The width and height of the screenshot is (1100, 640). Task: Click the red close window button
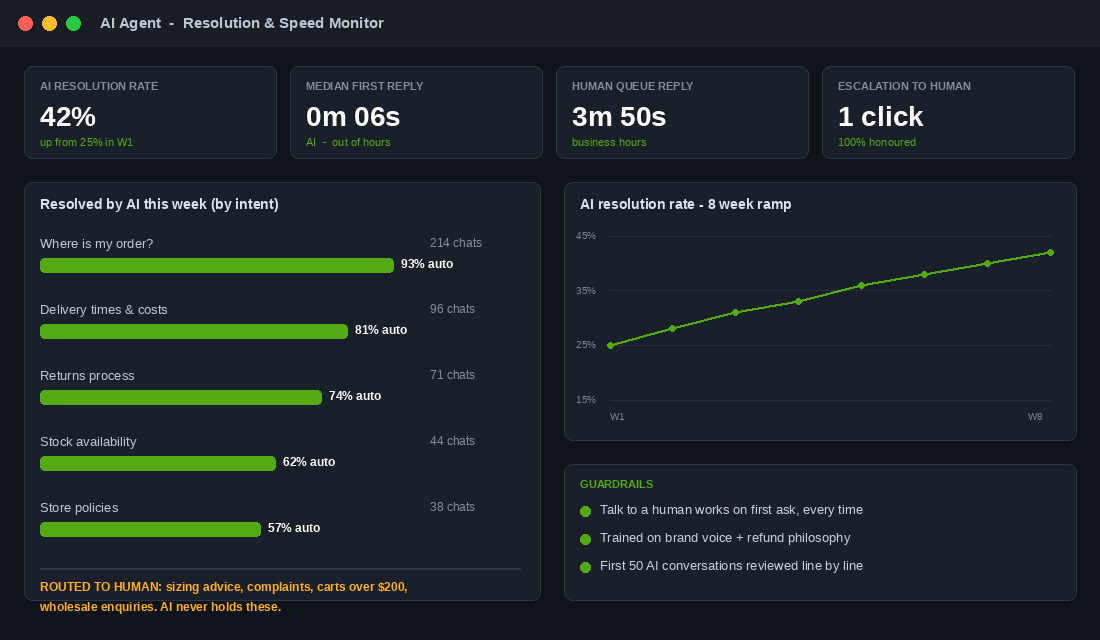pyautogui.click(x=25, y=23)
